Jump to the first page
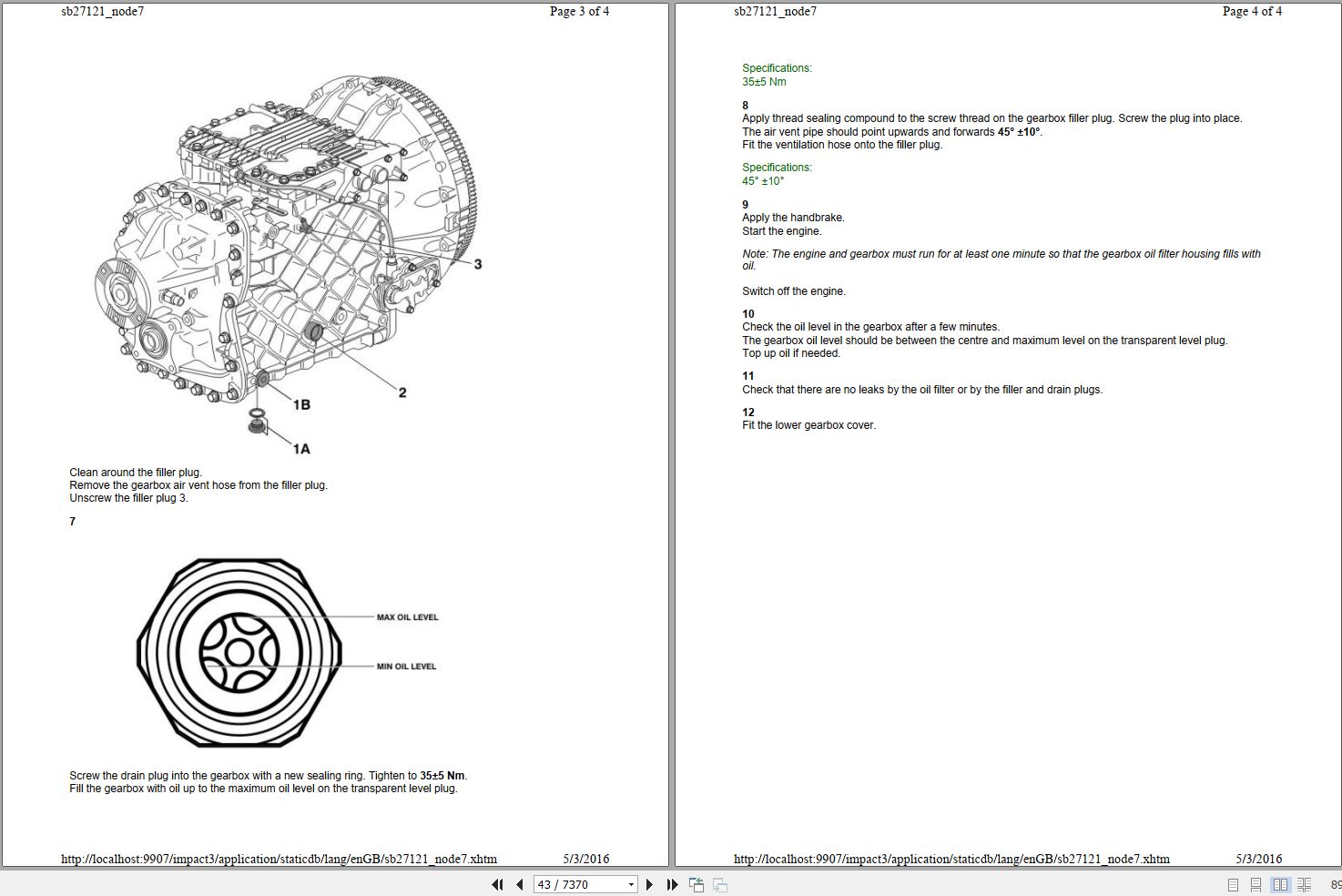The width and height of the screenshot is (1342, 896). (497, 884)
